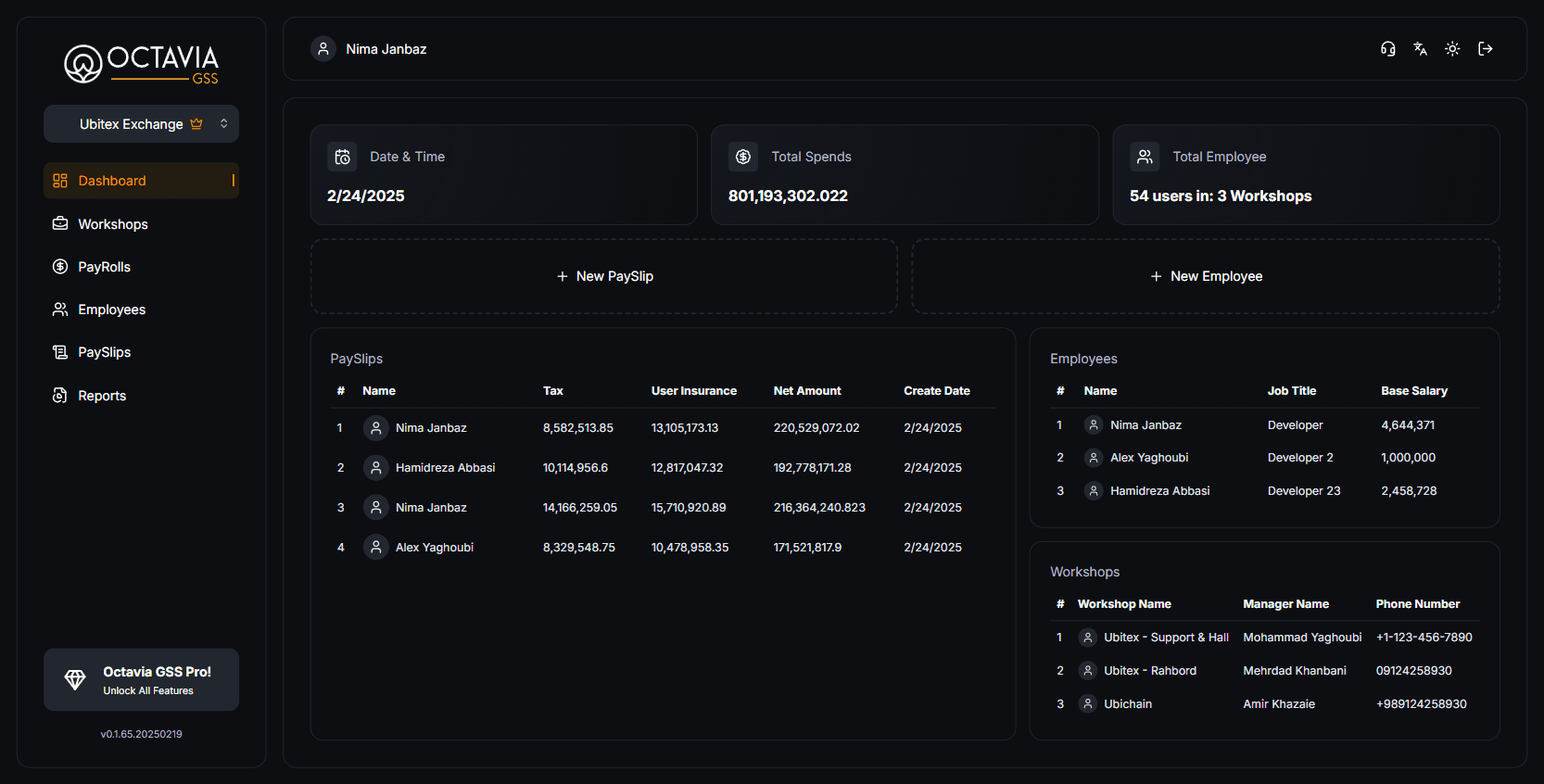Click the user avatar beside Nima Janbaz header
Screen dimensions: 1544x784
coord(323,49)
